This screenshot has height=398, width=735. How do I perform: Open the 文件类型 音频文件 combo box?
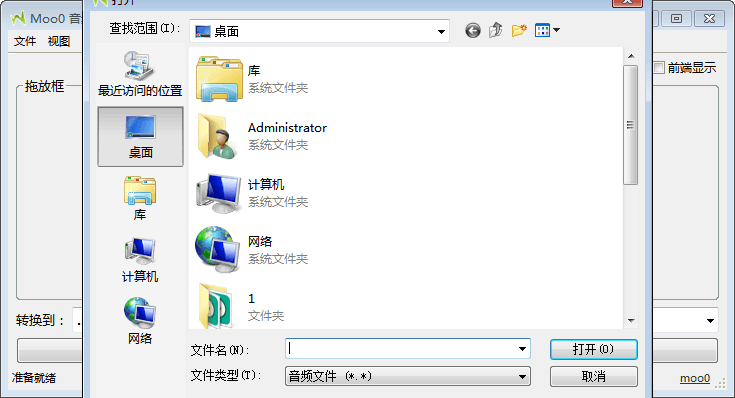[408, 376]
